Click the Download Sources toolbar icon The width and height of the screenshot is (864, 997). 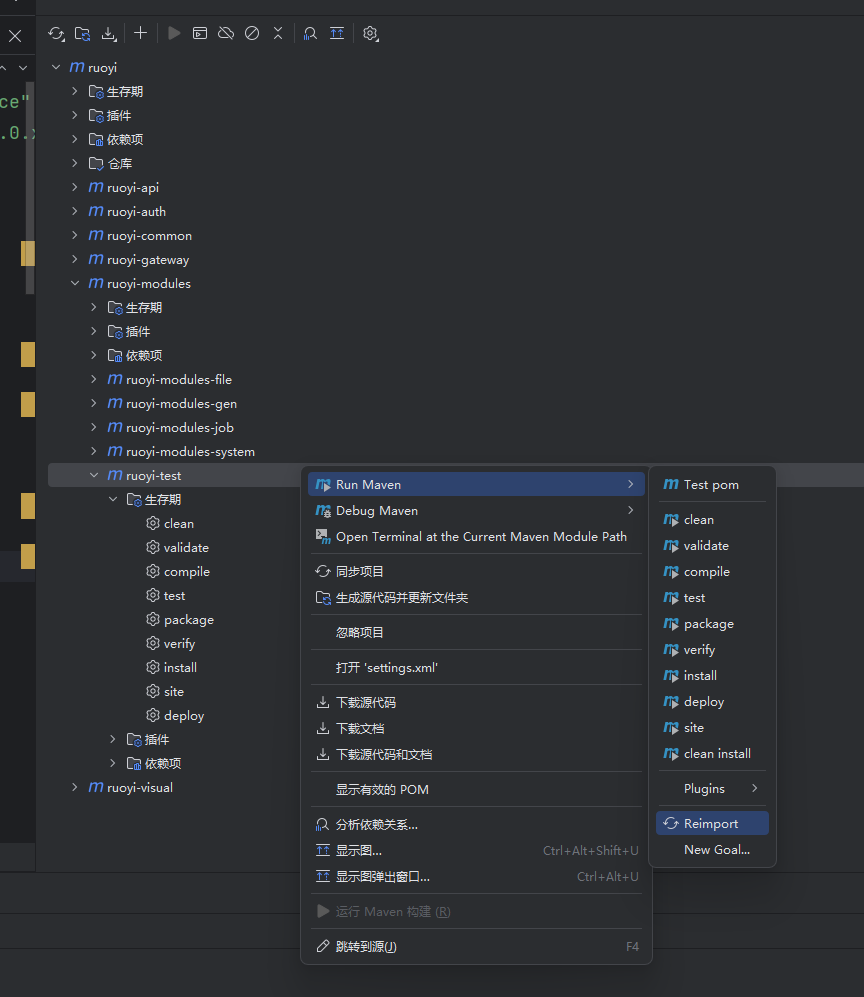109,33
